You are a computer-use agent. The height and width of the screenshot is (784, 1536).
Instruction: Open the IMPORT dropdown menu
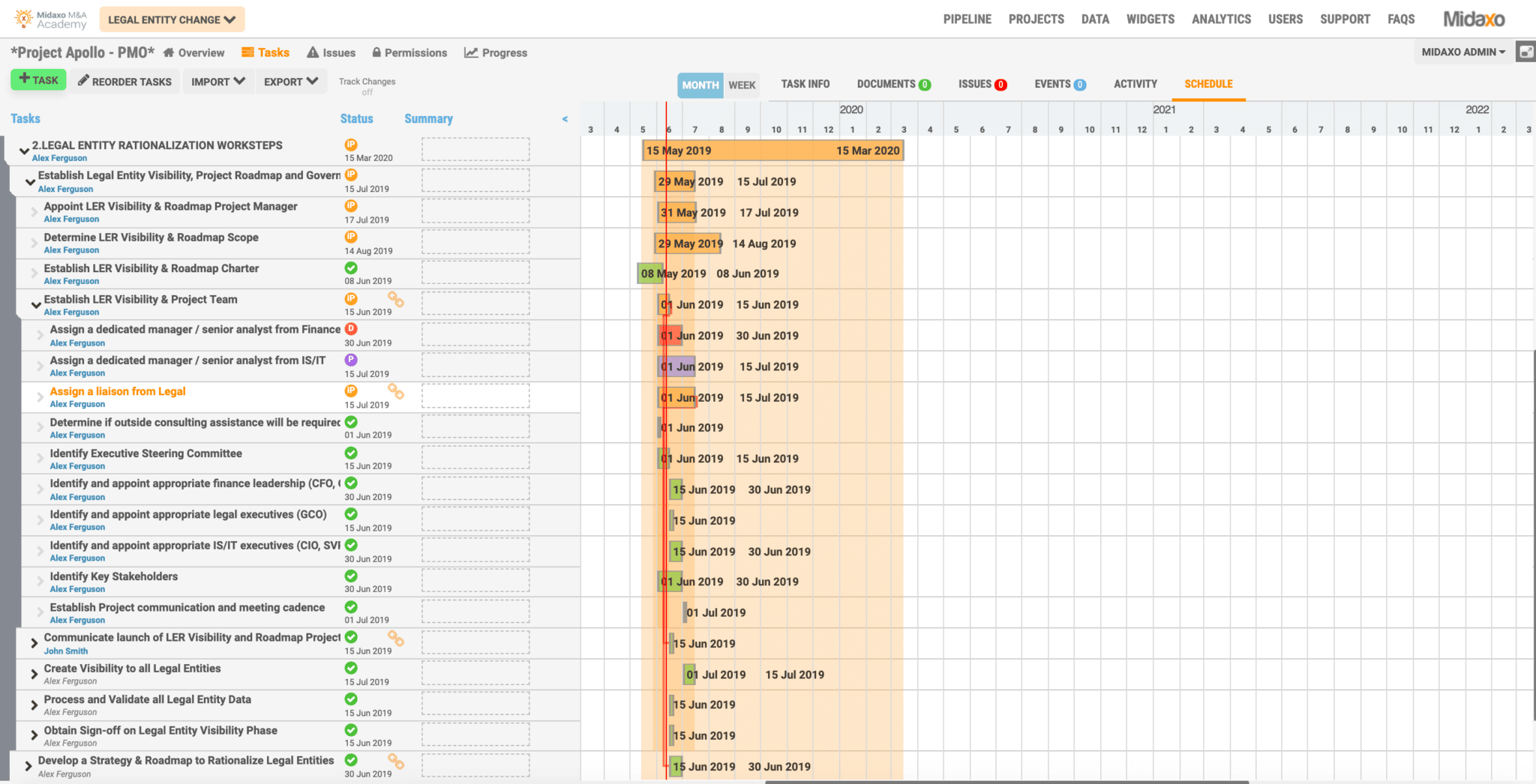tap(217, 81)
